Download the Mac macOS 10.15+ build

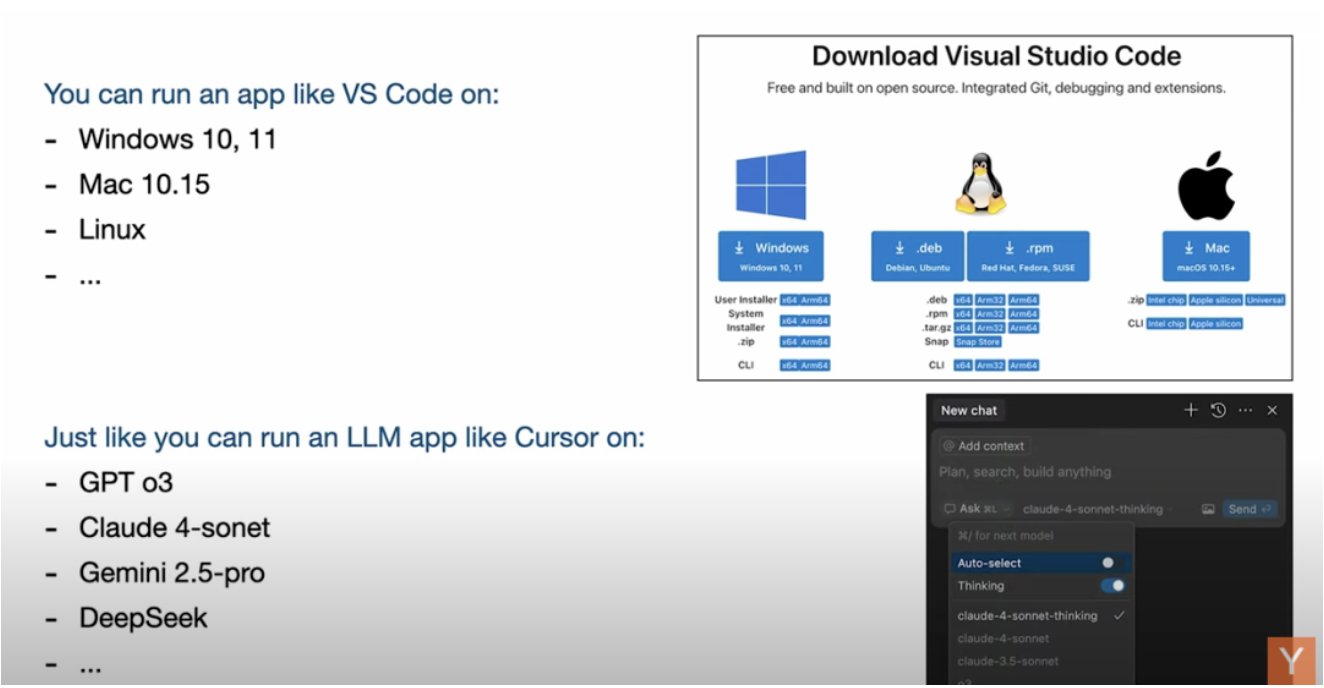1205,256
